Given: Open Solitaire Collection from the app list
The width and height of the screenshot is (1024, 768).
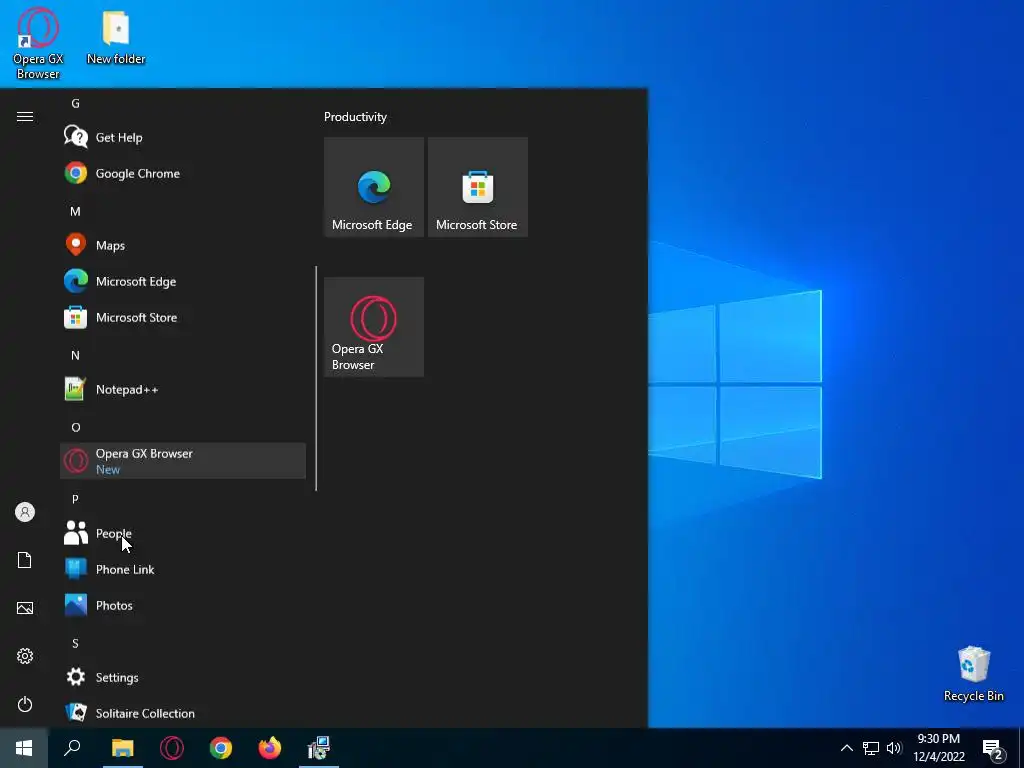Looking at the screenshot, I should point(183,713).
